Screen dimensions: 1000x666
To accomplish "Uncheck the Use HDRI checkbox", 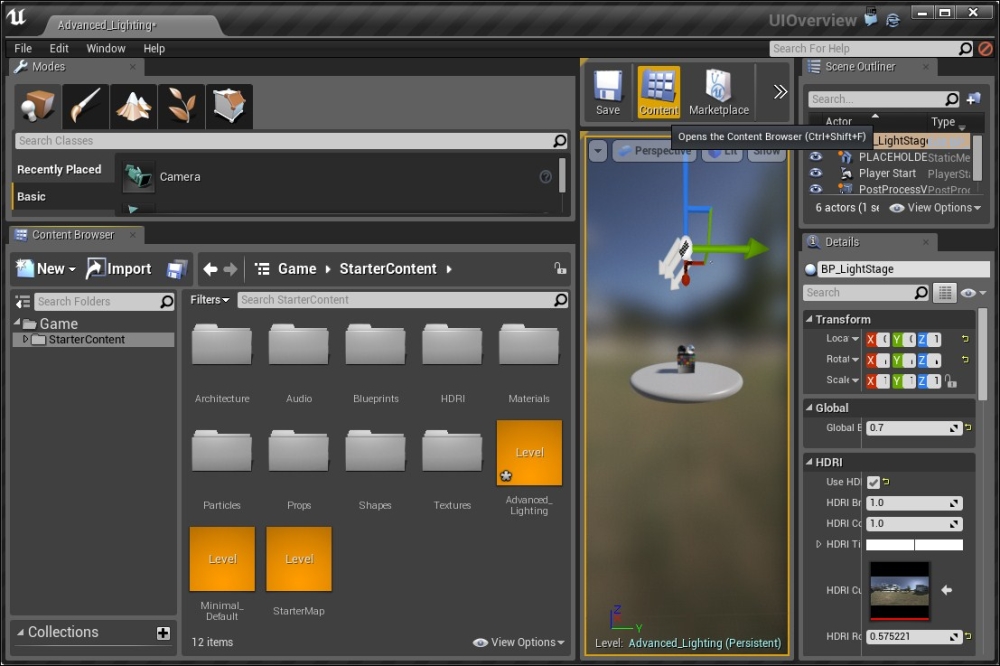I will click(873, 482).
